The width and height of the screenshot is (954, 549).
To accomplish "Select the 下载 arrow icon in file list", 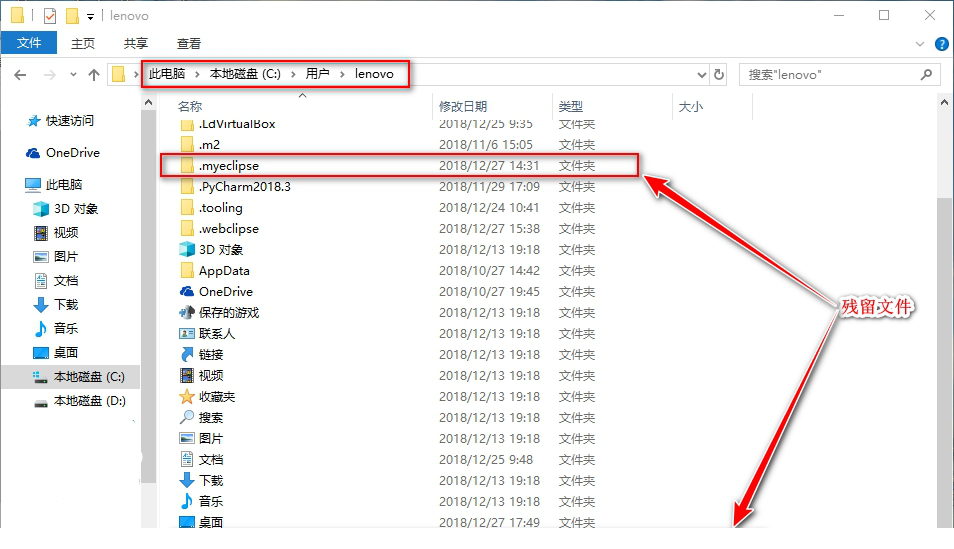I will pyautogui.click(x=187, y=480).
